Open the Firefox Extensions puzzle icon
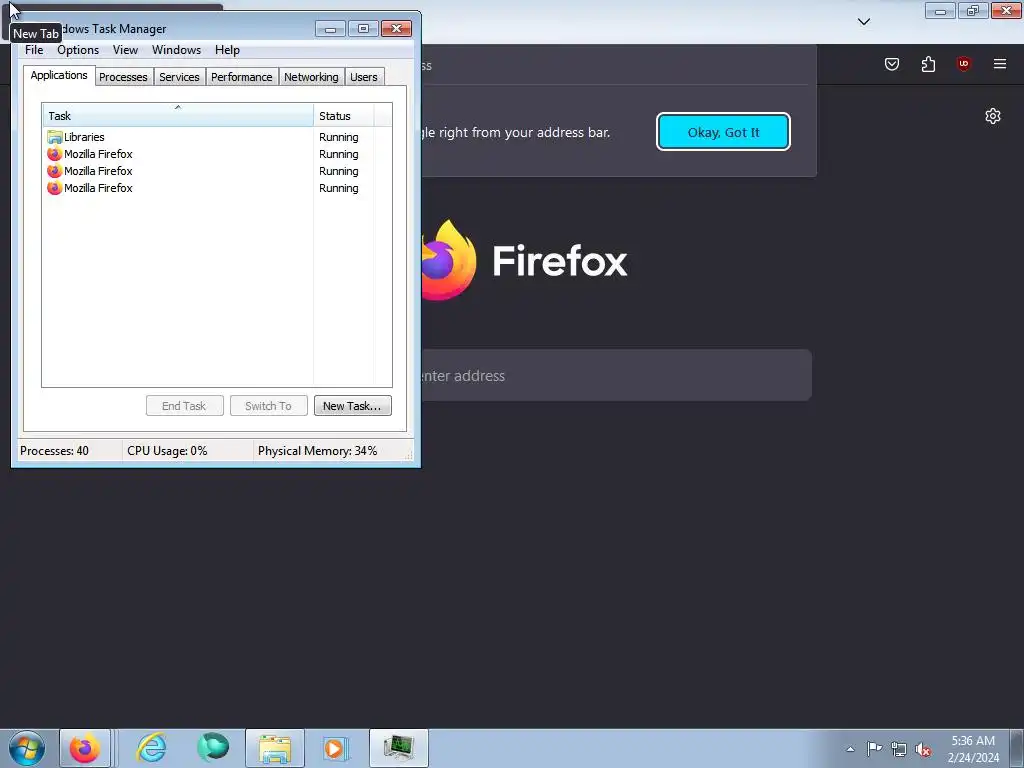This screenshot has height=768, width=1024. 928,64
